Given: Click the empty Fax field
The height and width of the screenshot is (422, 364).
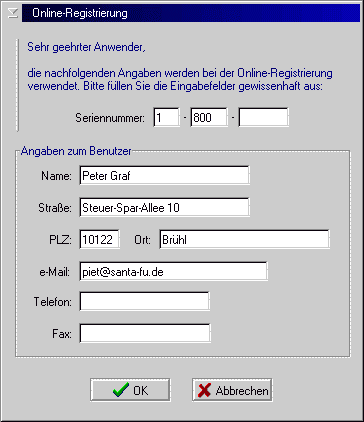Looking at the screenshot, I should pyautogui.click(x=145, y=333).
